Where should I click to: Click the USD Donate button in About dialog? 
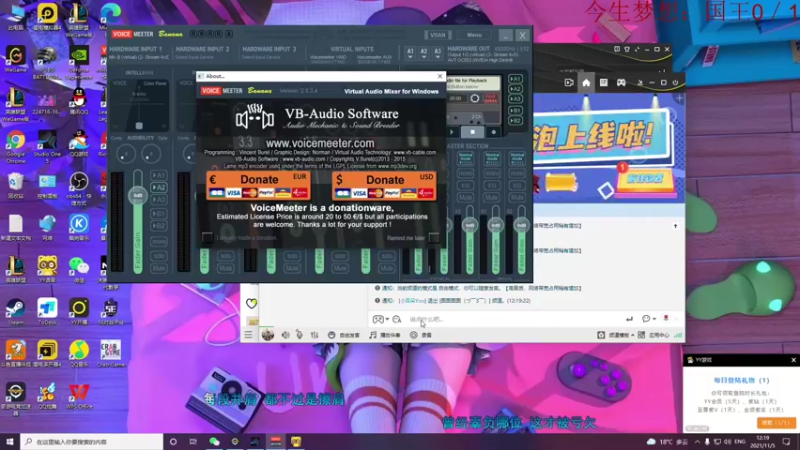(384, 185)
